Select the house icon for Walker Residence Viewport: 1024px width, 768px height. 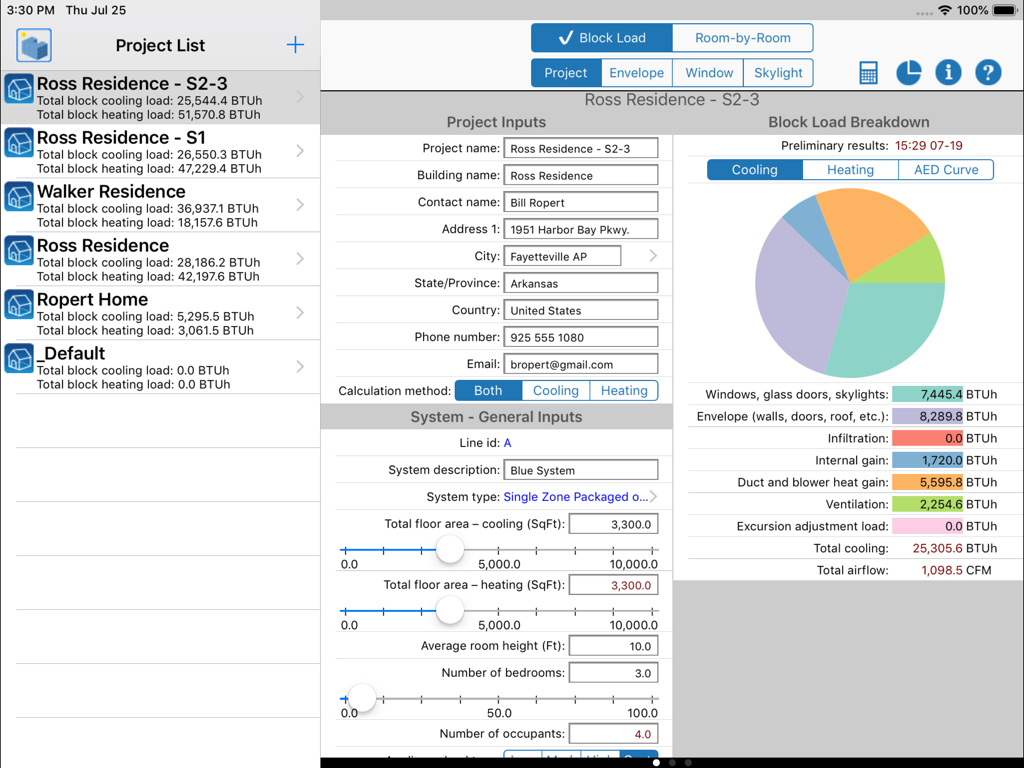[18, 198]
